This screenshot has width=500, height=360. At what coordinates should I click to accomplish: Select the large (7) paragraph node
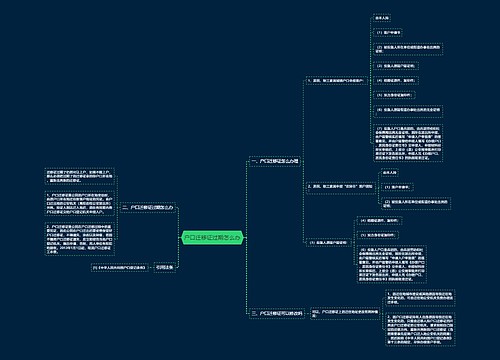point(408,143)
